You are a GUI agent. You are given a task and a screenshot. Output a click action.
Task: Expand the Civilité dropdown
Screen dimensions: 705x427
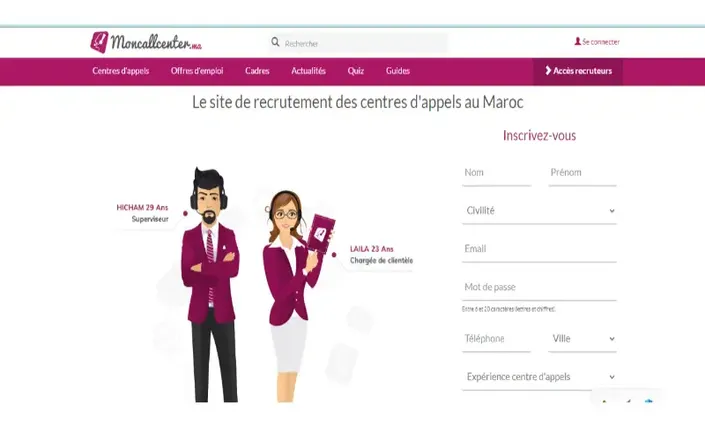click(539, 211)
